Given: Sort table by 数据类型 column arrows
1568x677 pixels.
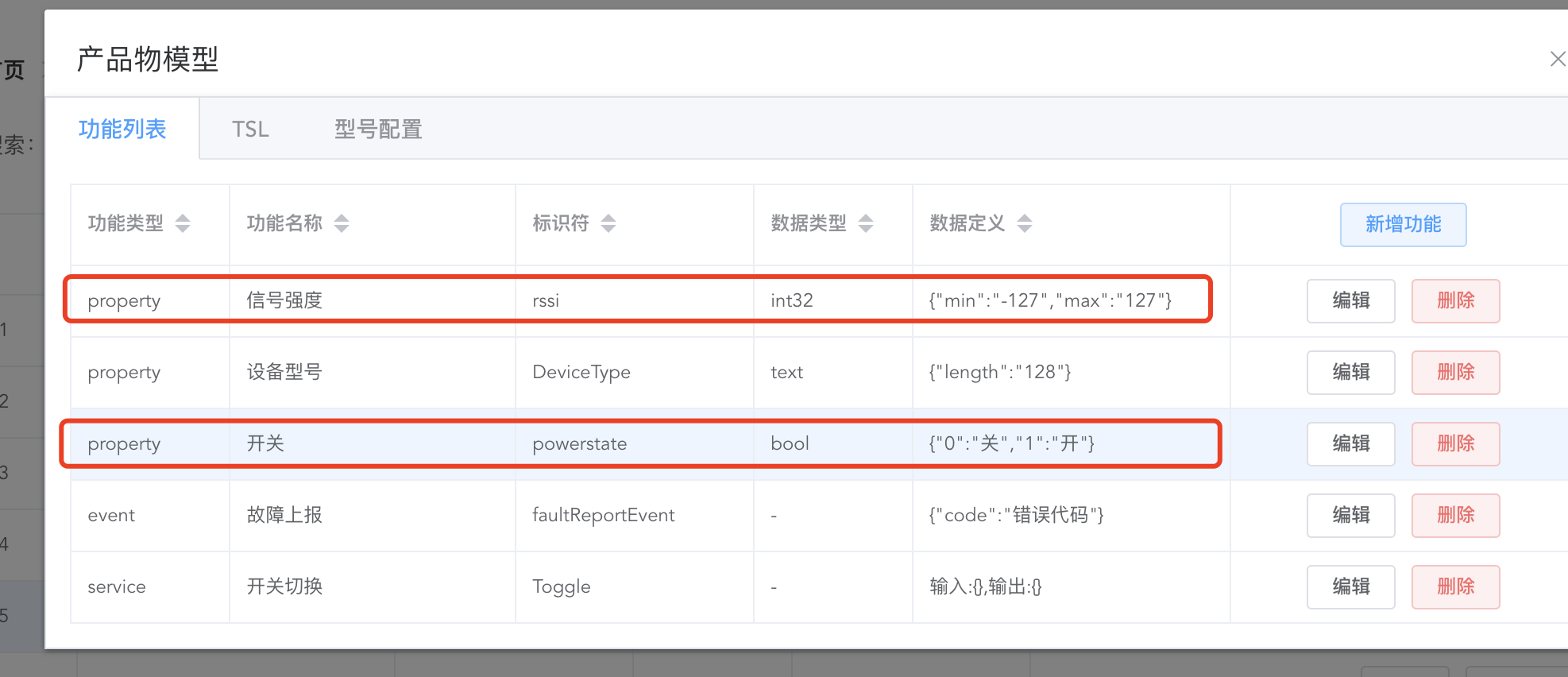Looking at the screenshot, I should click(x=866, y=223).
